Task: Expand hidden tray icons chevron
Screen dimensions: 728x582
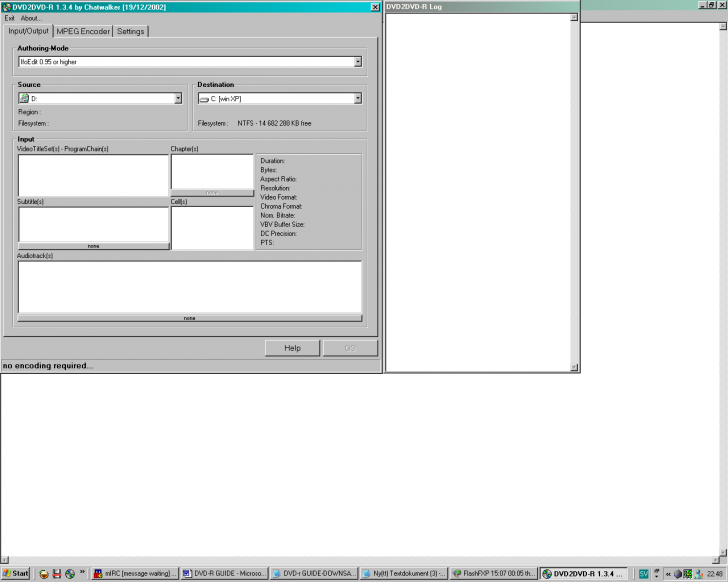Action: tap(668, 574)
